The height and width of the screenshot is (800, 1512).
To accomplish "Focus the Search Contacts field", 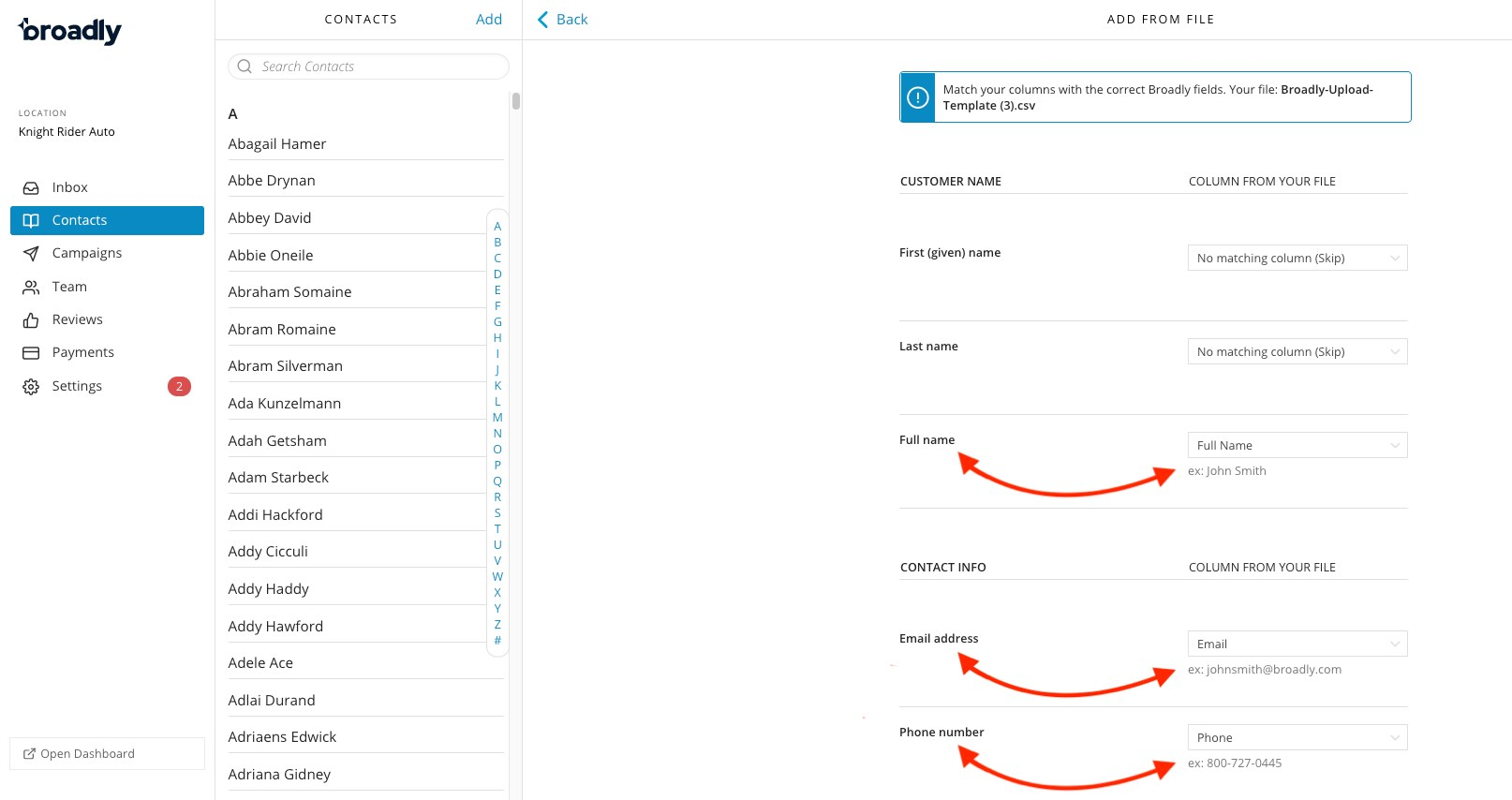I will [368, 67].
